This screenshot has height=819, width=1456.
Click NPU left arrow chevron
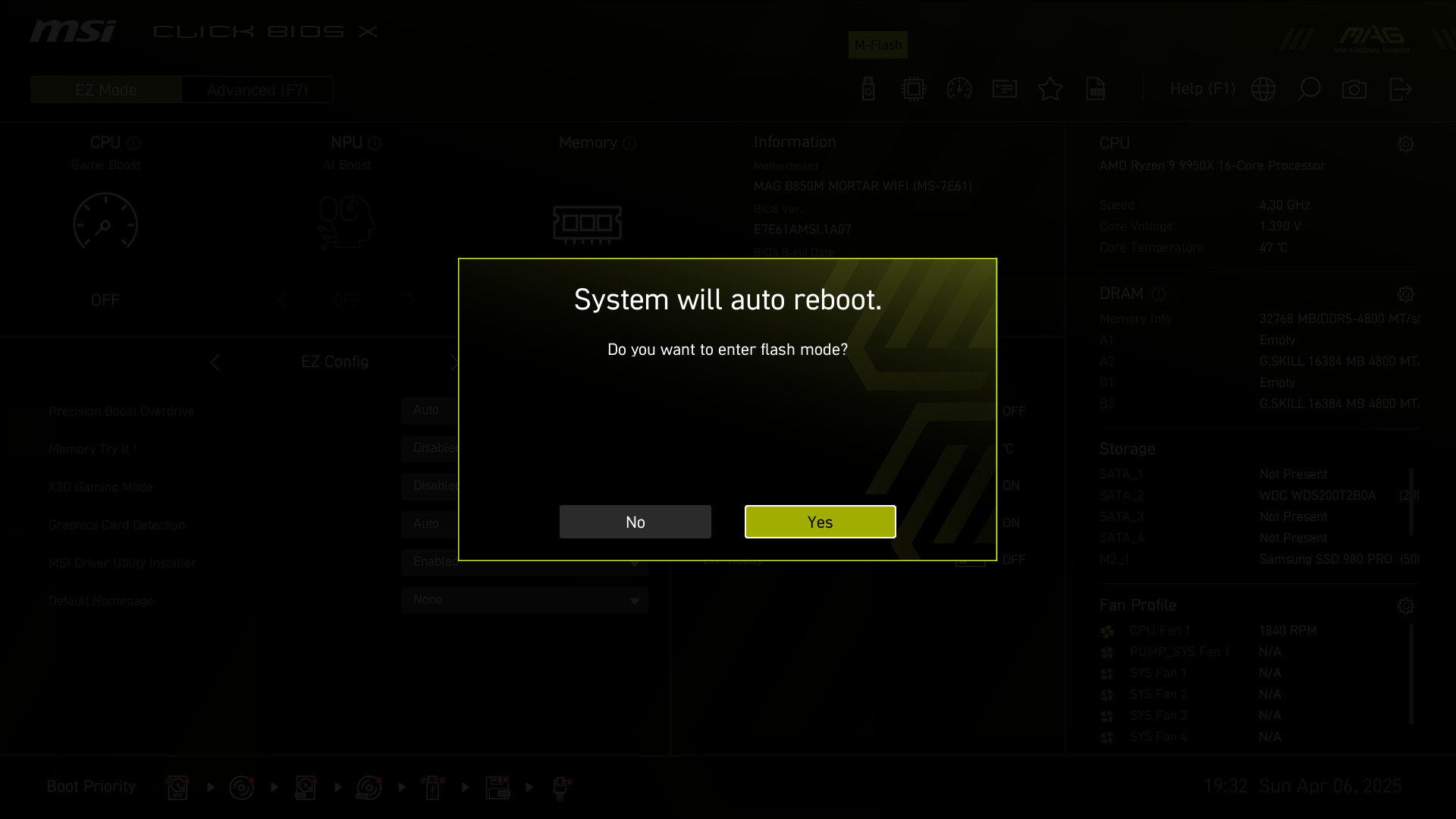(x=283, y=300)
